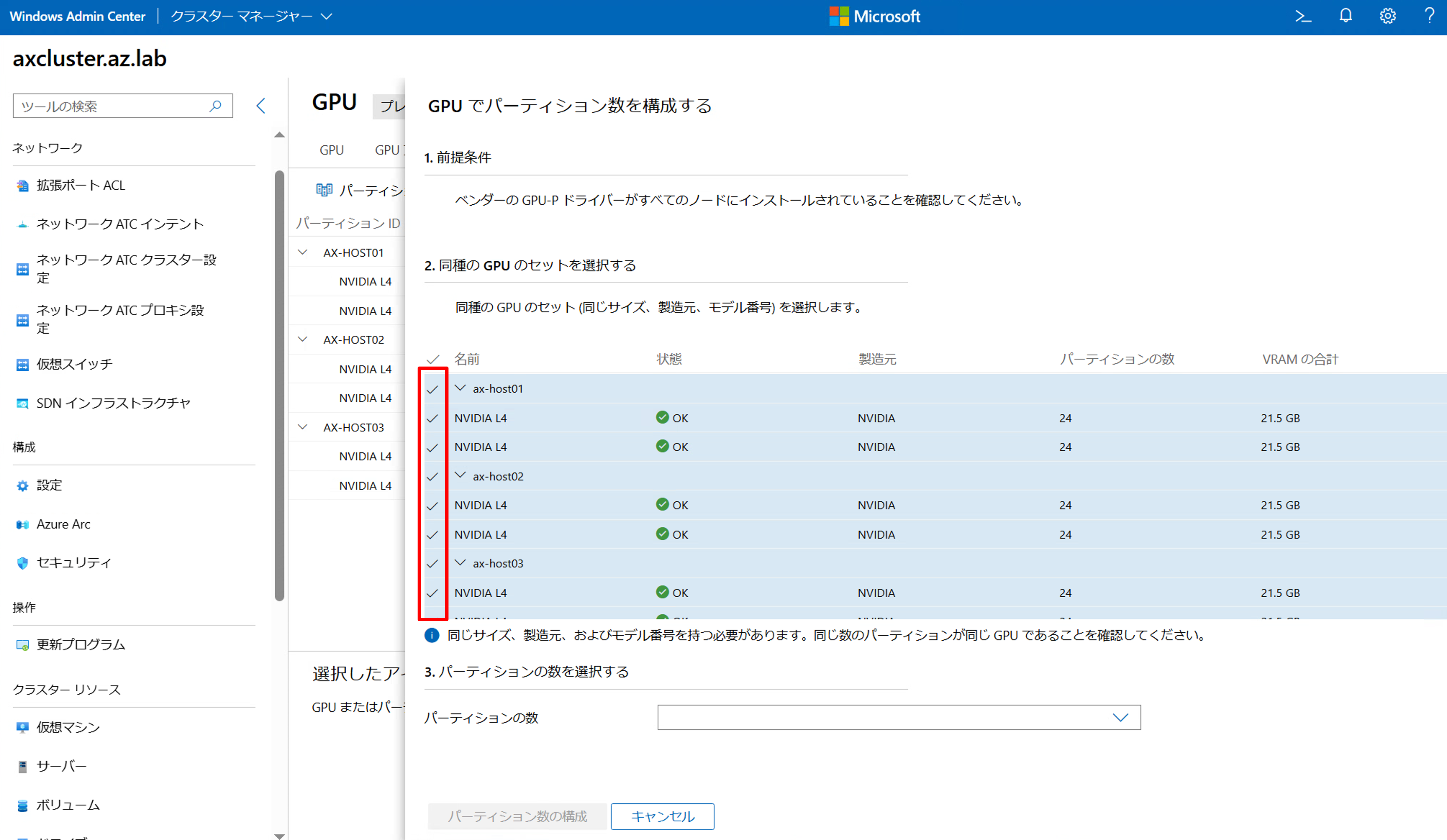1447x840 pixels.
Task: Click the パーティション数の構成 button
Action: pyautogui.click(x=517, y=817)
